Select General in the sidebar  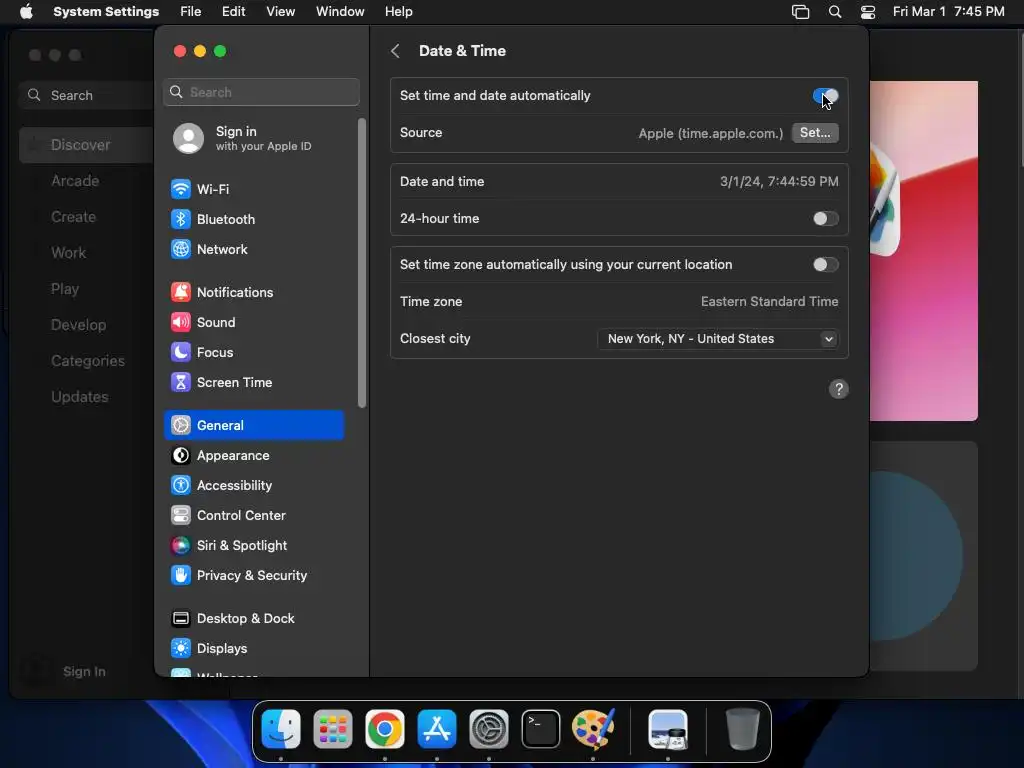tap(253, 425)
